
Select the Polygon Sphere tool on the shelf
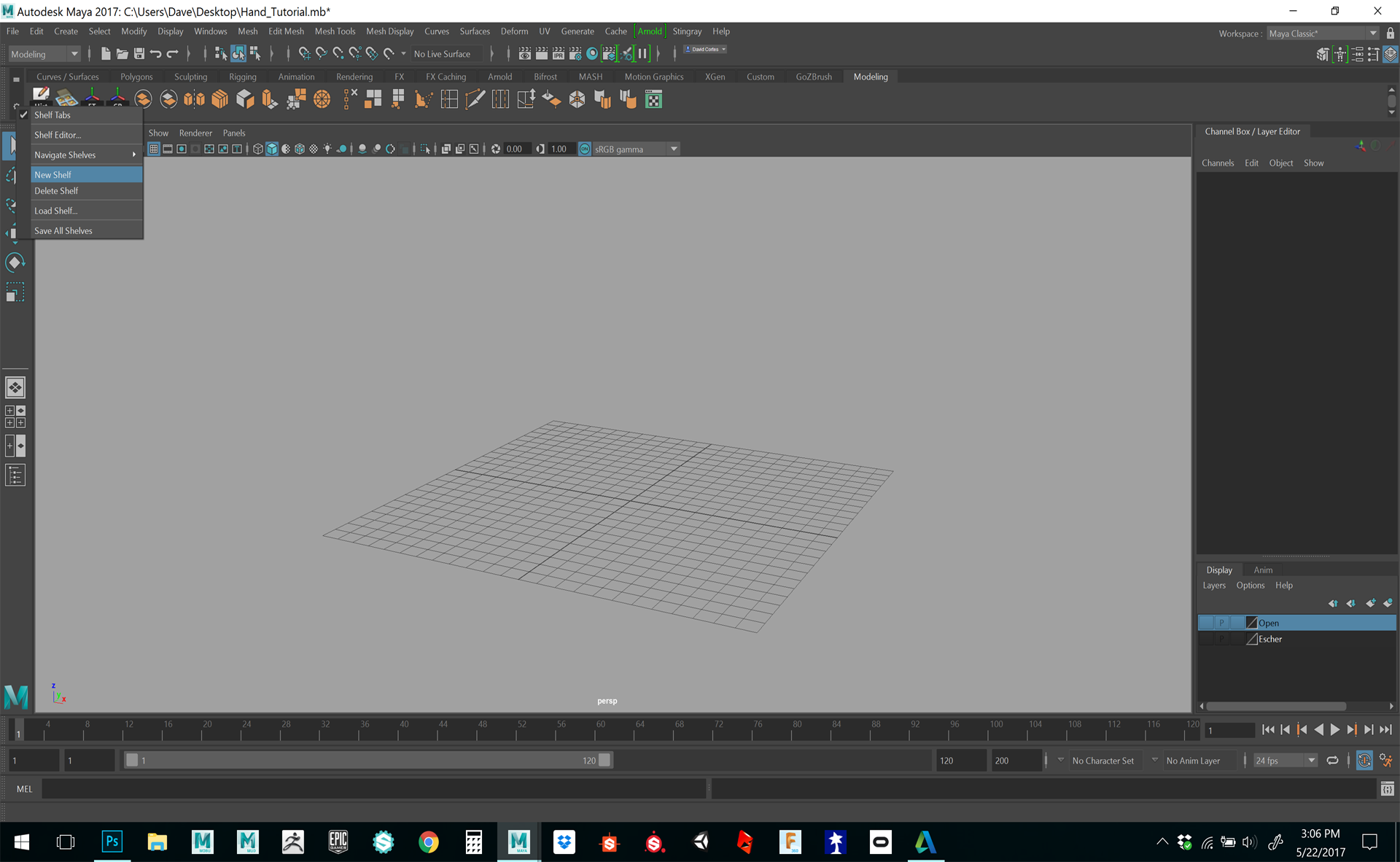(x=322, y=99)
